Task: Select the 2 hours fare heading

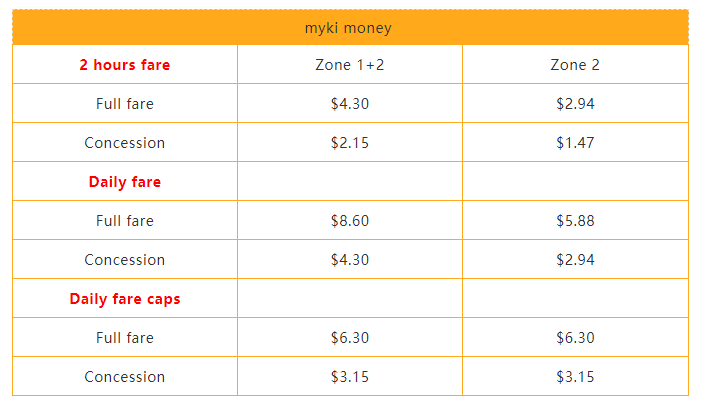Action: (125, 65)
